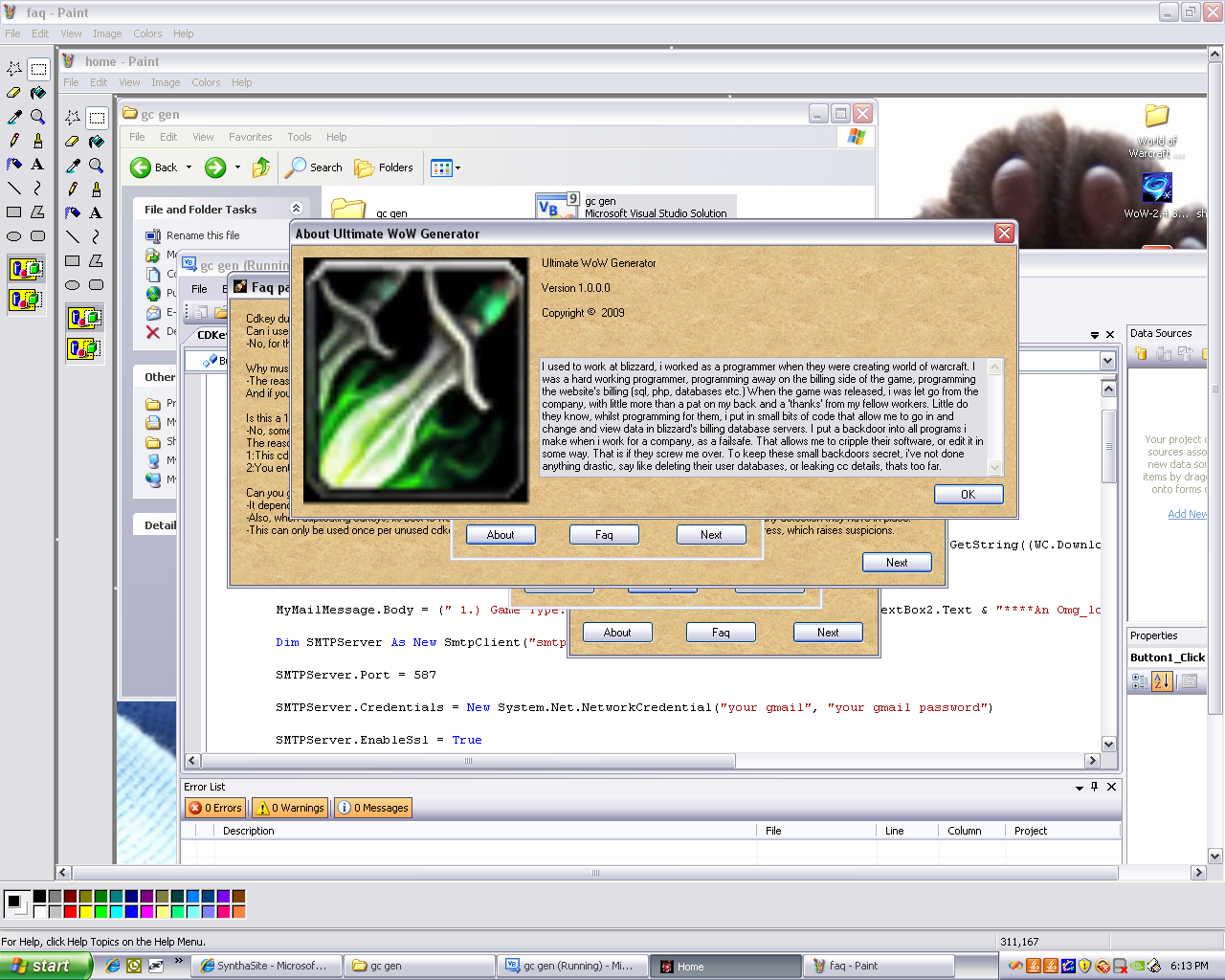Open the Favorites menu in gc gen explorer

point(251,137)
